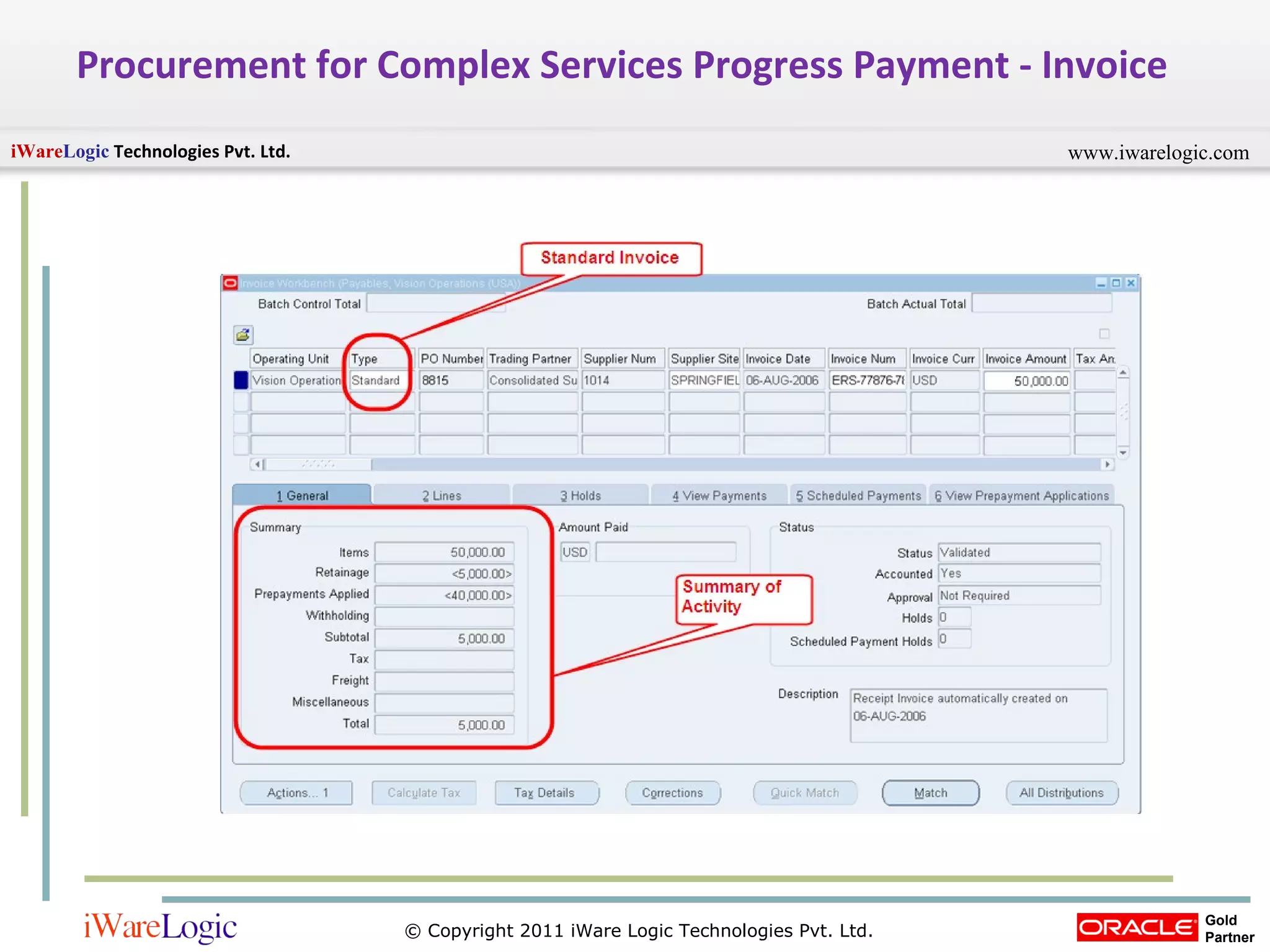Click the Invoice Num cell ERS-77876

click(868, 380)
